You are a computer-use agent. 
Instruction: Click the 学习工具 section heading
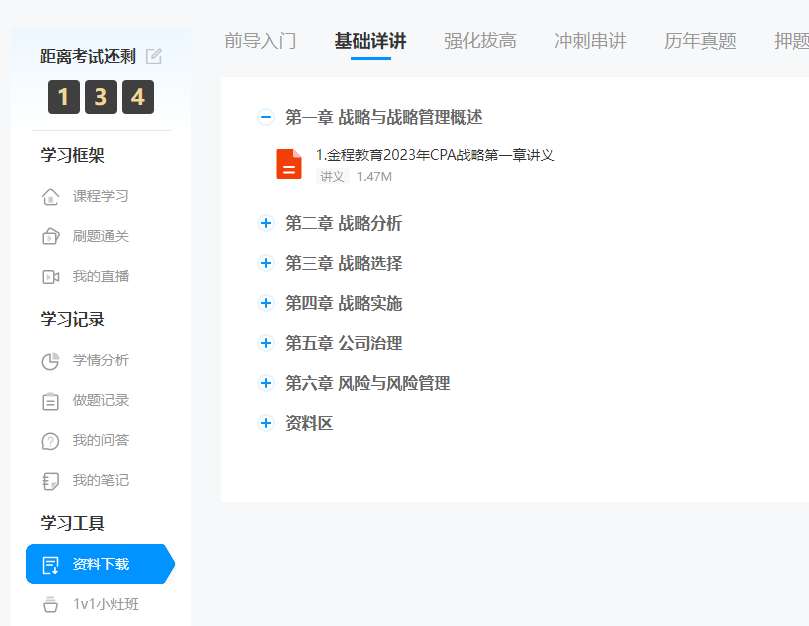coord(72,523)
